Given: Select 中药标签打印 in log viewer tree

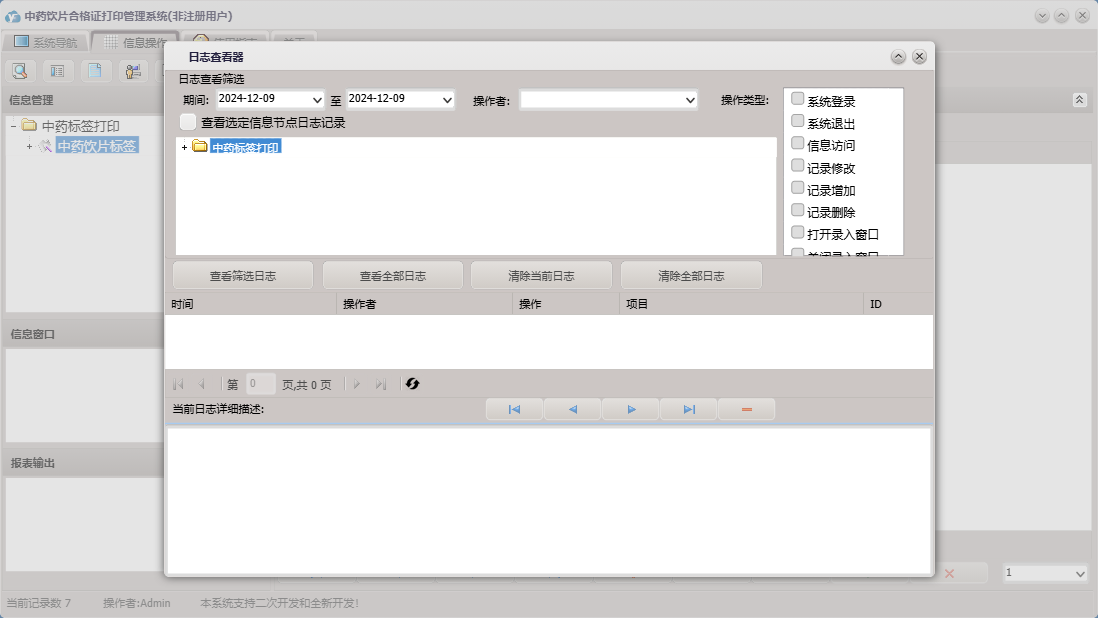Looking at the screenshot, I should click(245, 147).
